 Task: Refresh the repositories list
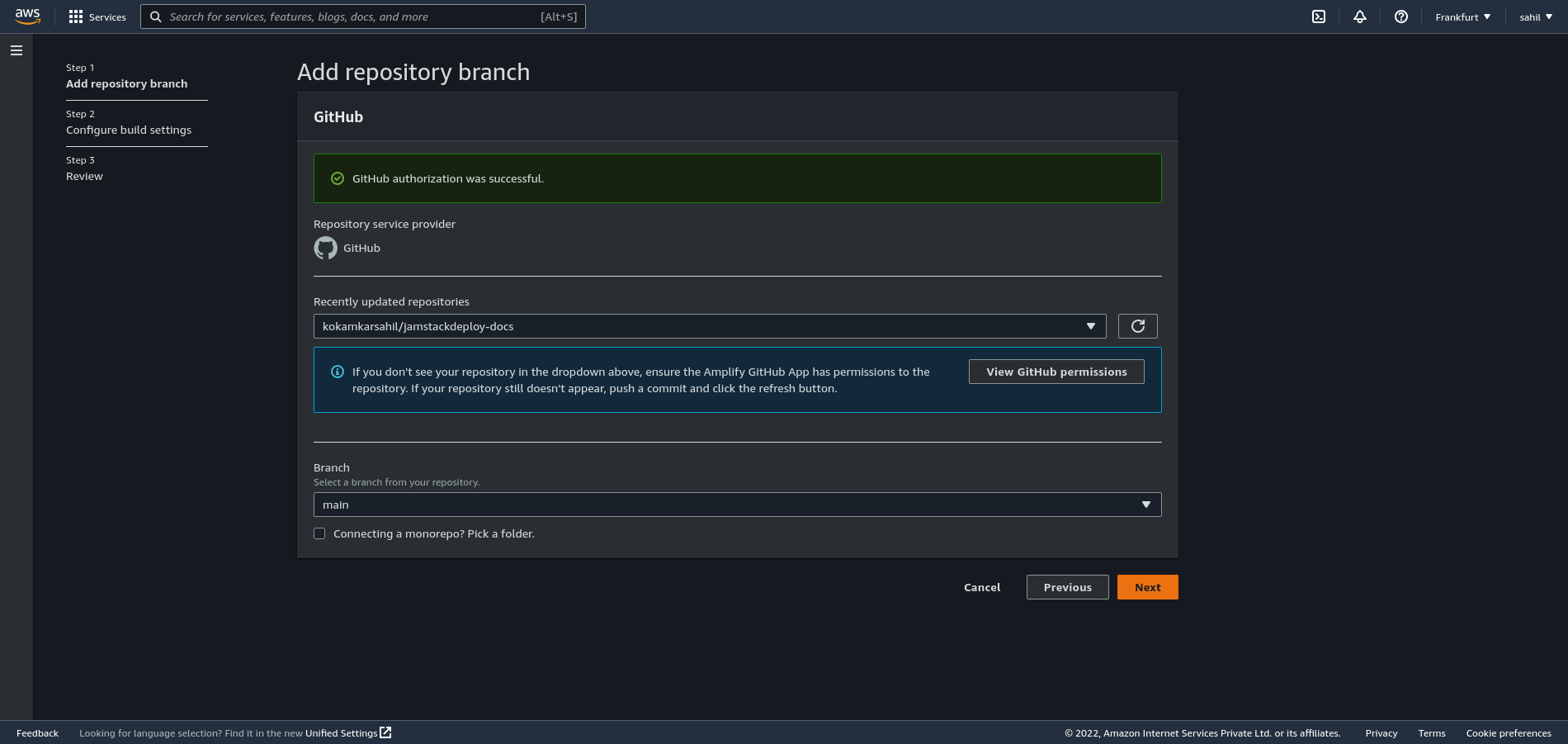[1138, 326]
